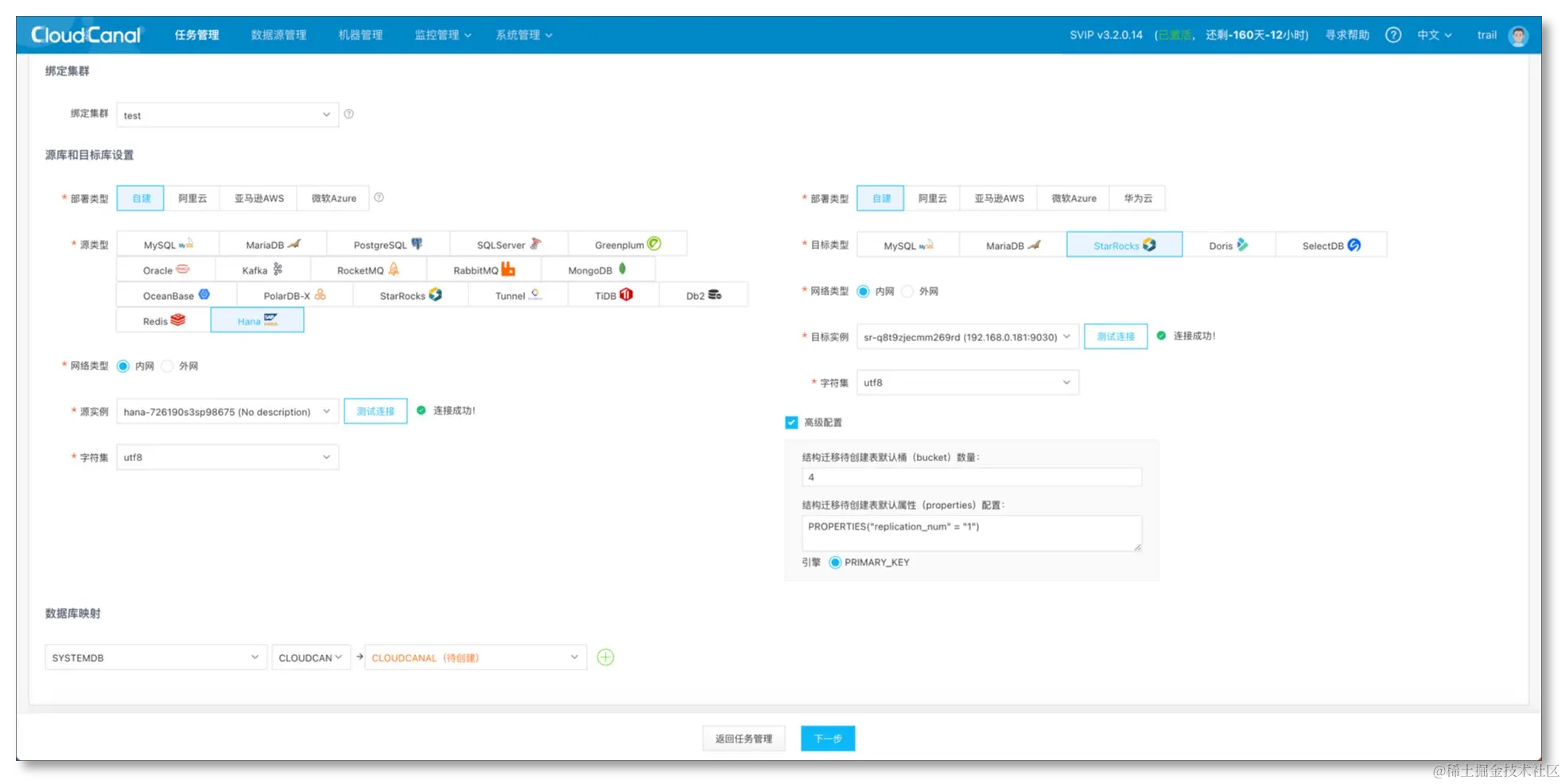Select Redis source type
Screen dimensions: 1565x784
[163, 320]
